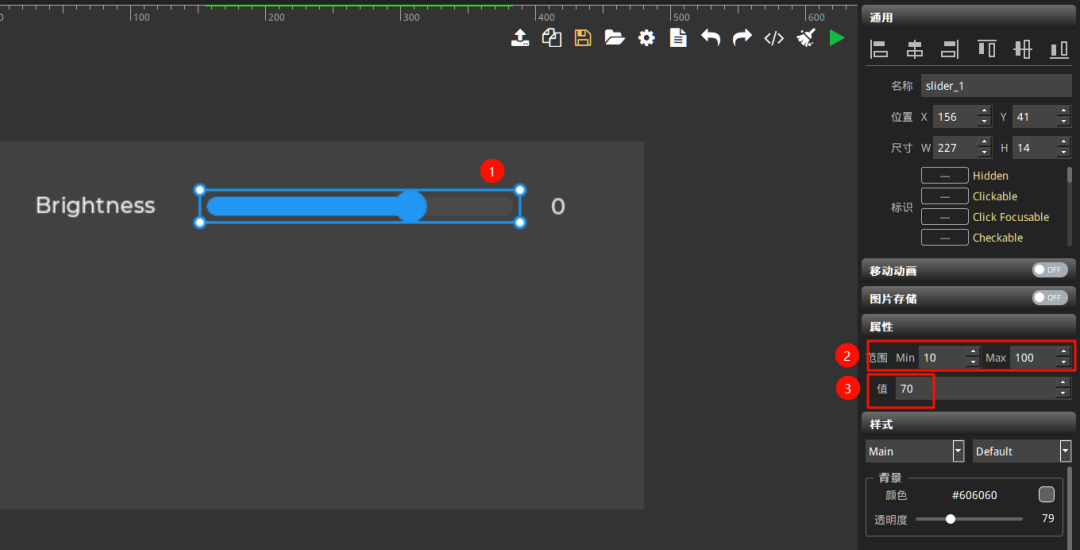The image size is (1080, 550).
Task: Decrease the Y position value
Action: pyautogui.click(x=1064, y=122)
